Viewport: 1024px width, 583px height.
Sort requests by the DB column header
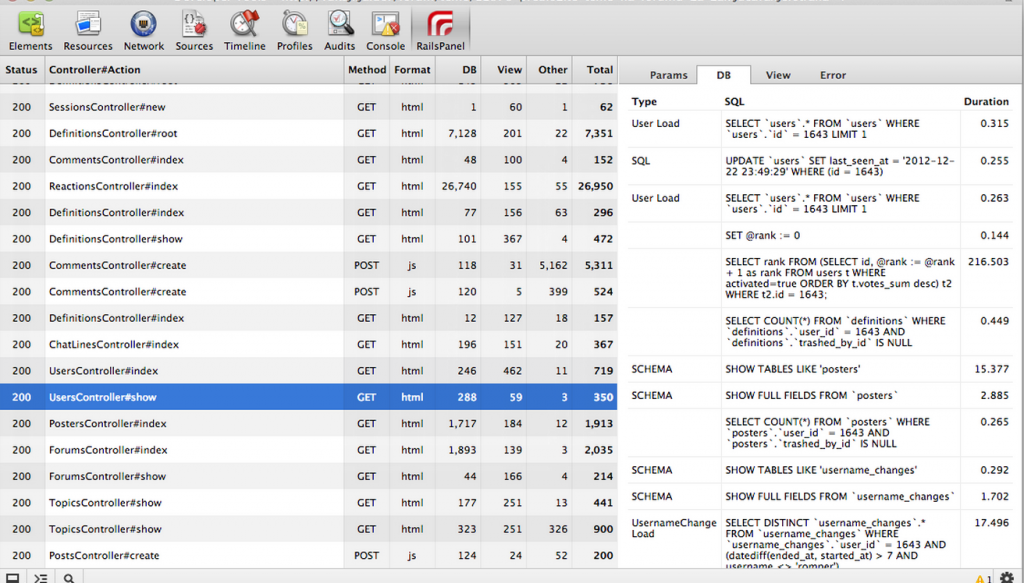469,70
